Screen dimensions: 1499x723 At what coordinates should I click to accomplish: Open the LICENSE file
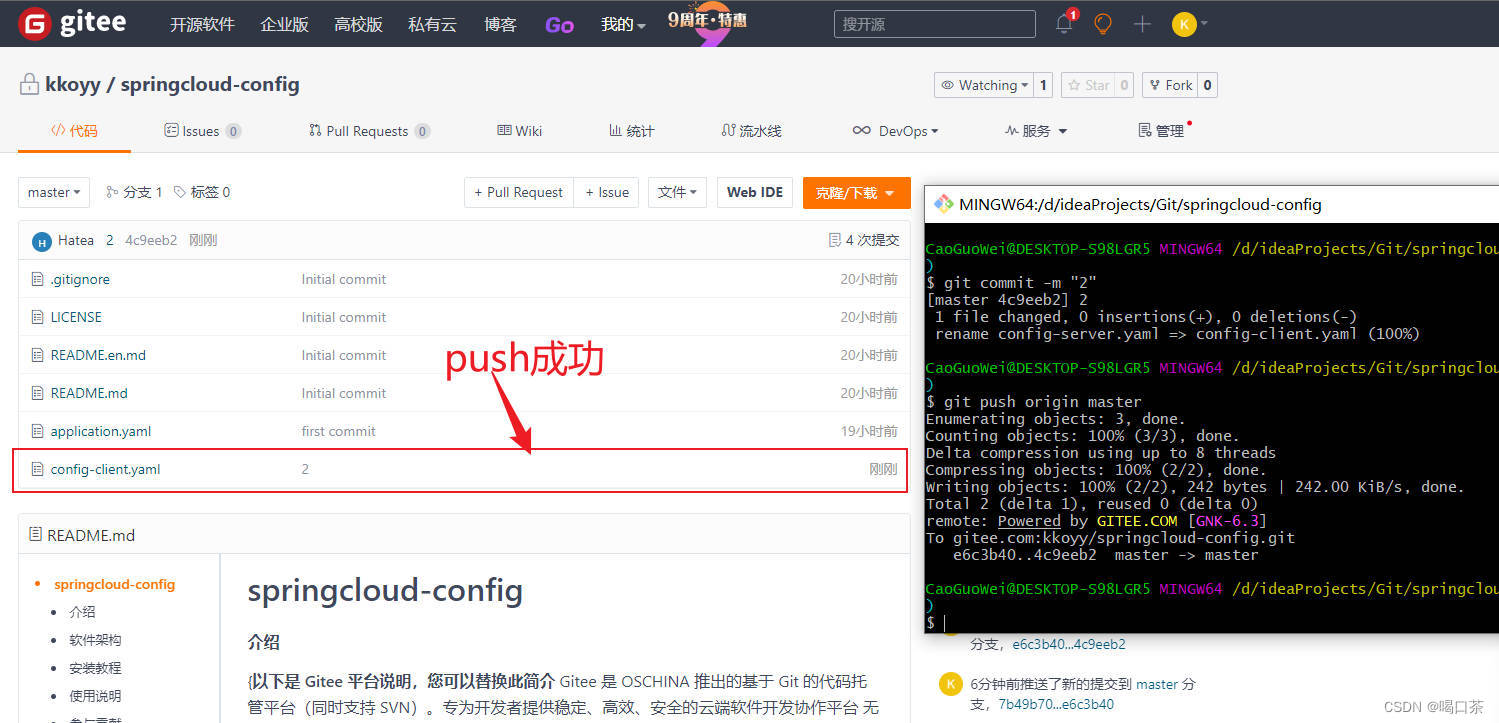coord(76,317)
